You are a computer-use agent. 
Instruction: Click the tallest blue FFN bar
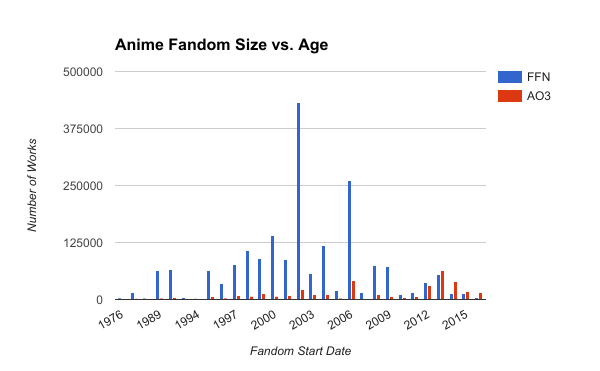[x=298, y=201]
